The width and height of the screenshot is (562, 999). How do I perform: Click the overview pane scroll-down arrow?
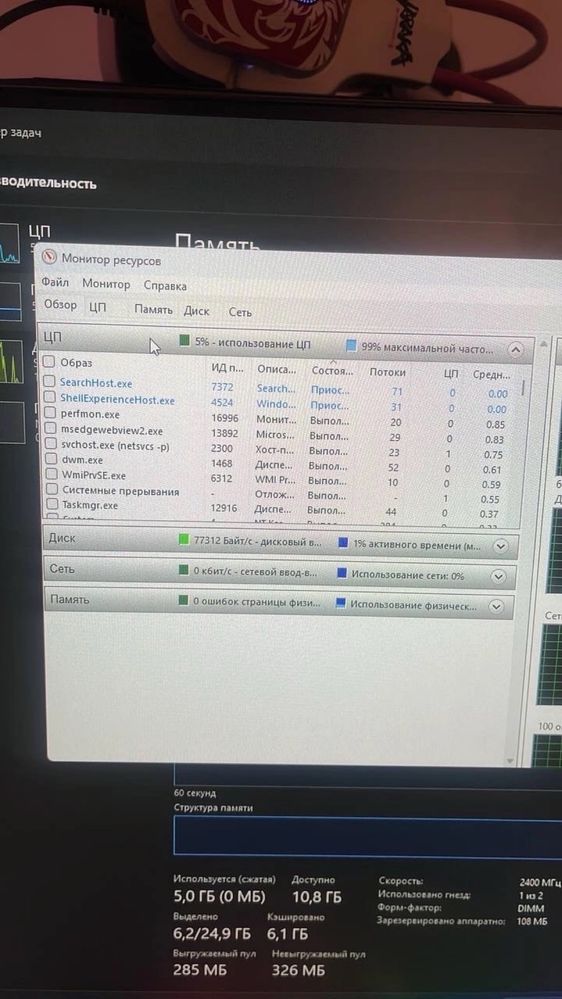(510, 761)
